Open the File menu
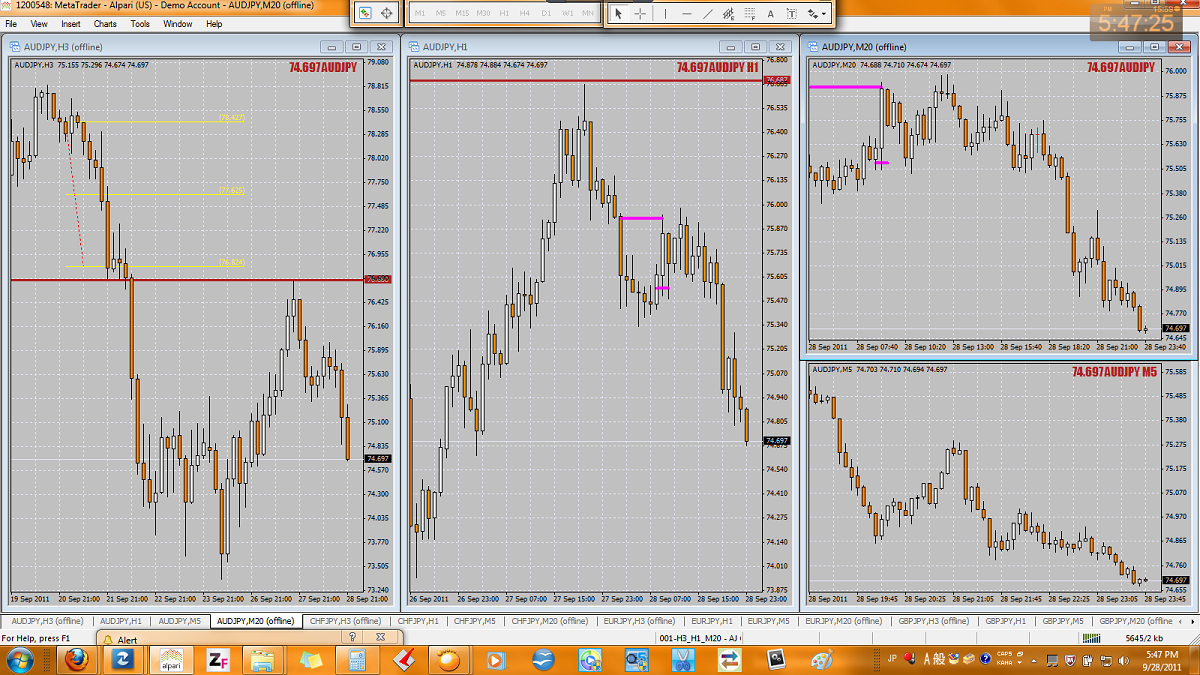Screen dimensions: 1200x675 11,23
